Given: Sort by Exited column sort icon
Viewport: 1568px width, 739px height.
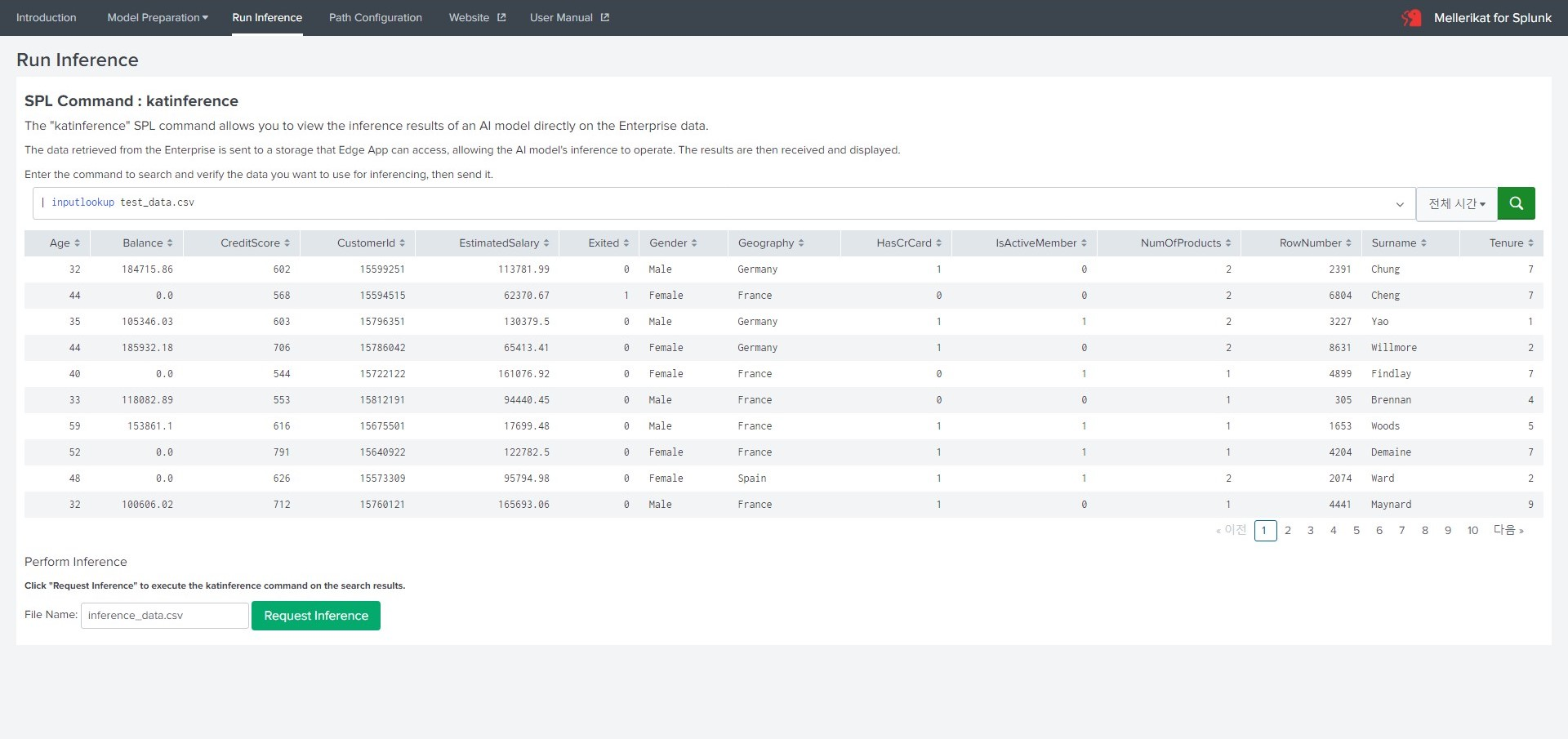Looking at the screenshot, I should (x=626, y=243).
